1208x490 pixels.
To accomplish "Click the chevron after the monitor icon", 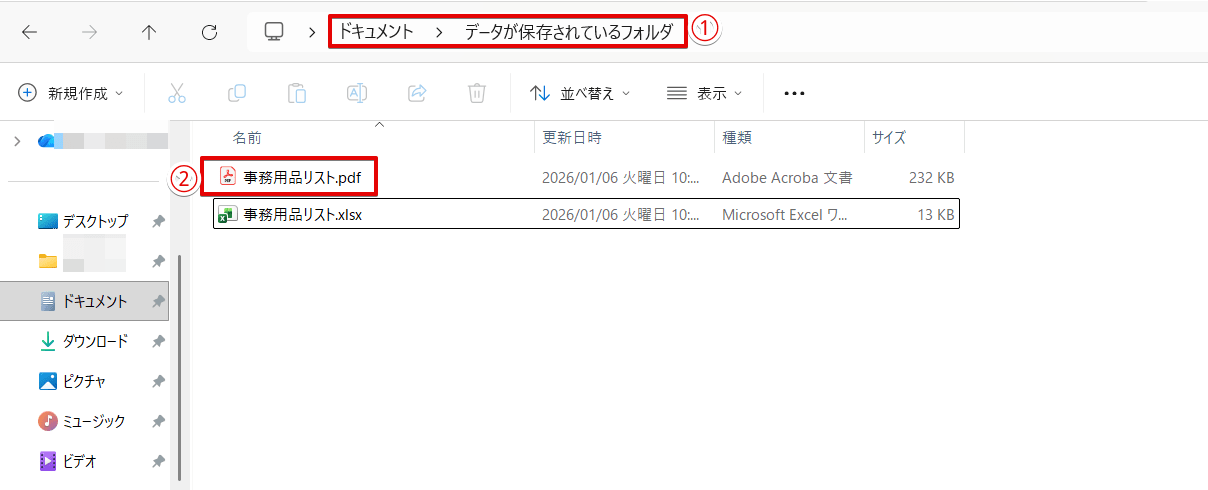I will point(312,32).
